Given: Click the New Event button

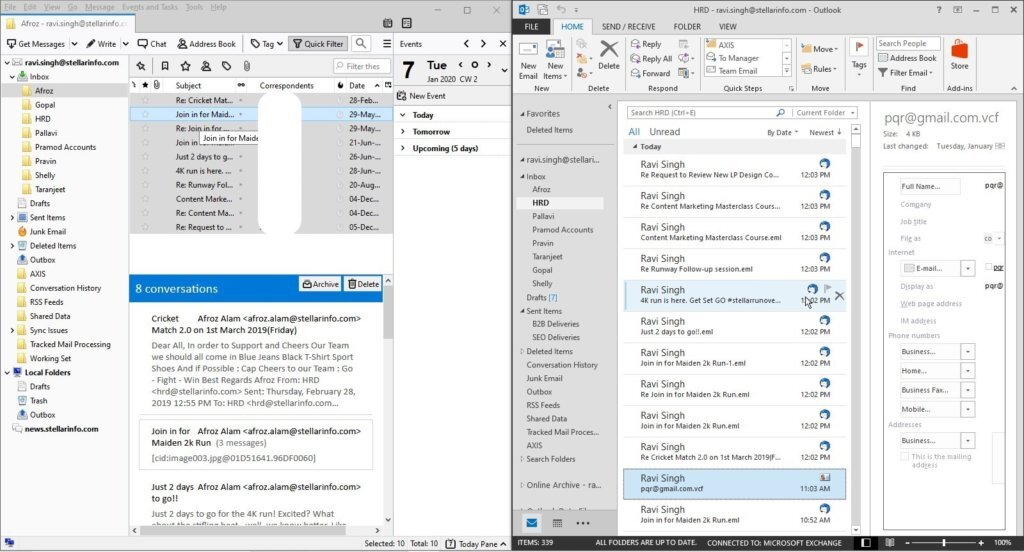Looking at the screenshot, I should click(x=423, y=96).
